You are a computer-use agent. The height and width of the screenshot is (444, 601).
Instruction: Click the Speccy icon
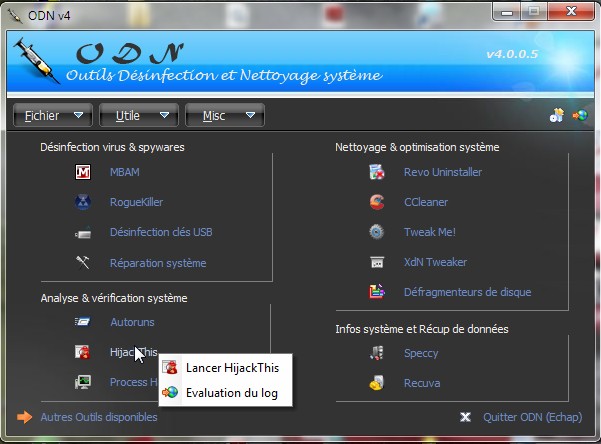[377, 353]
